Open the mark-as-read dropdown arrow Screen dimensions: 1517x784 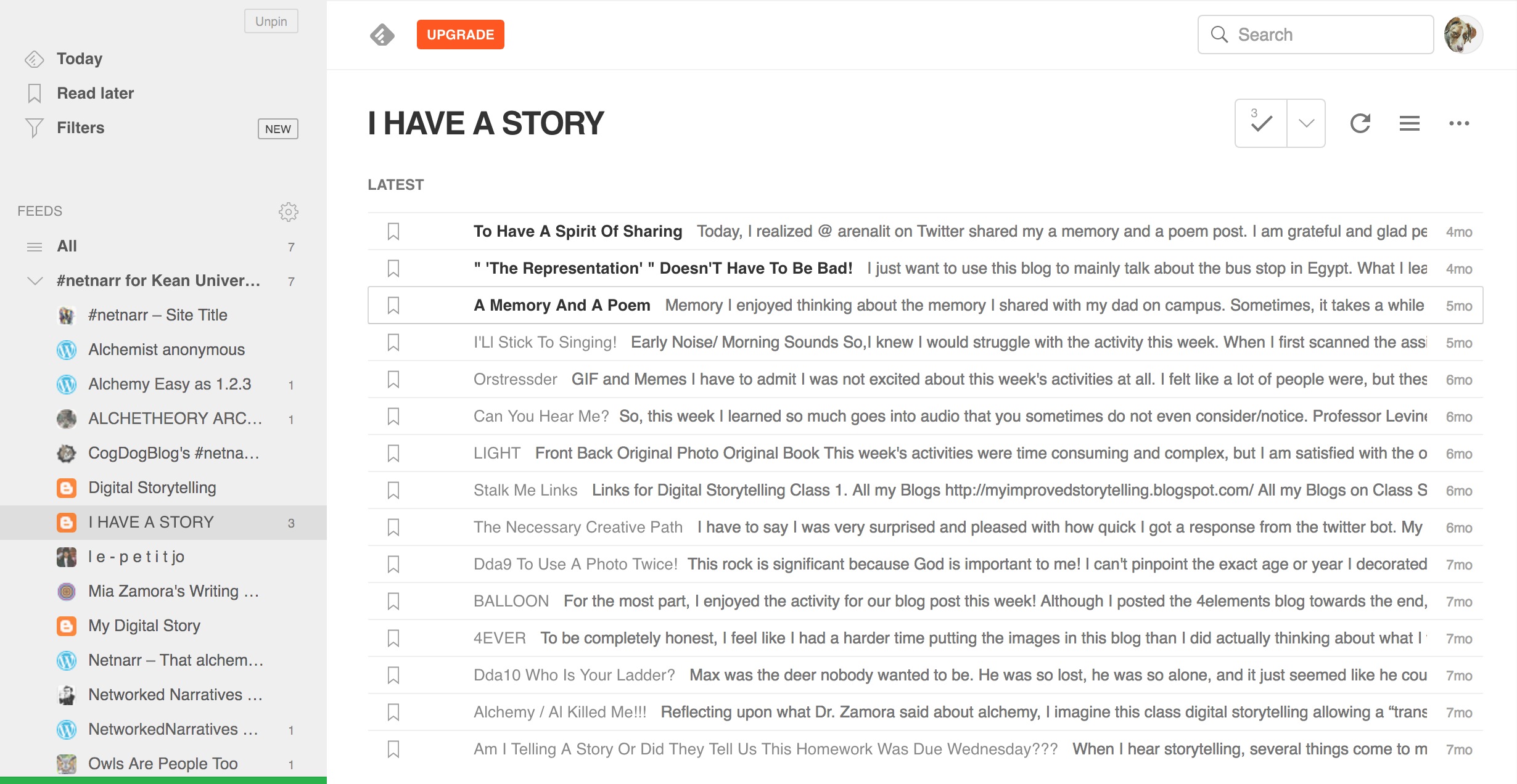pyautogui.click(x=1306, y=123)
